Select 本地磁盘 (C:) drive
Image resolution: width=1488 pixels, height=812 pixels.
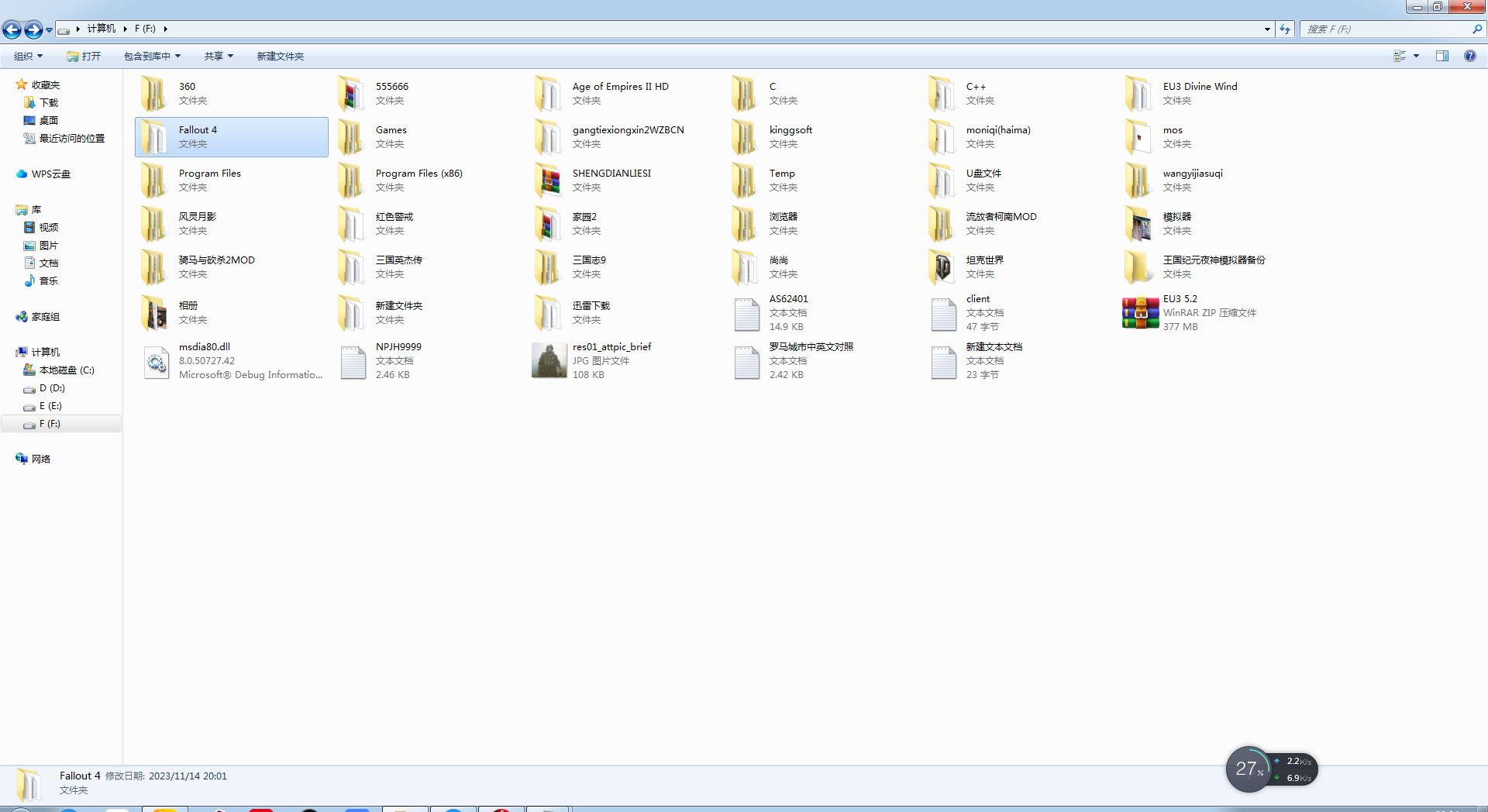67,370
